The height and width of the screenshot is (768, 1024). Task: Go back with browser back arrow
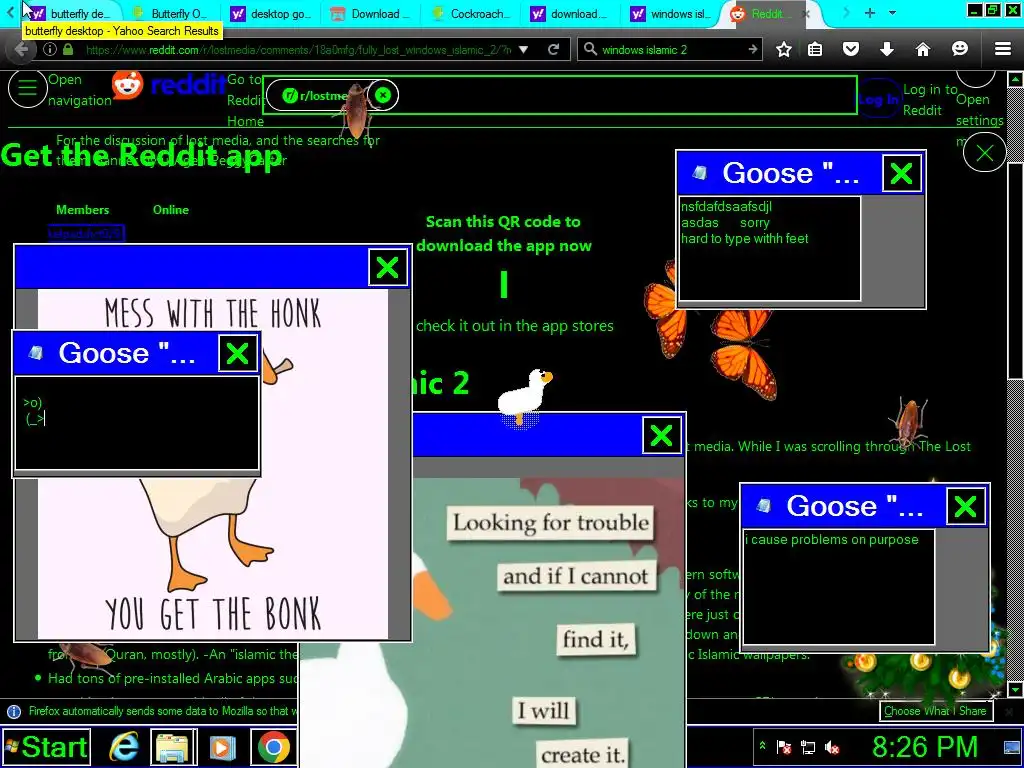[21, 50]
